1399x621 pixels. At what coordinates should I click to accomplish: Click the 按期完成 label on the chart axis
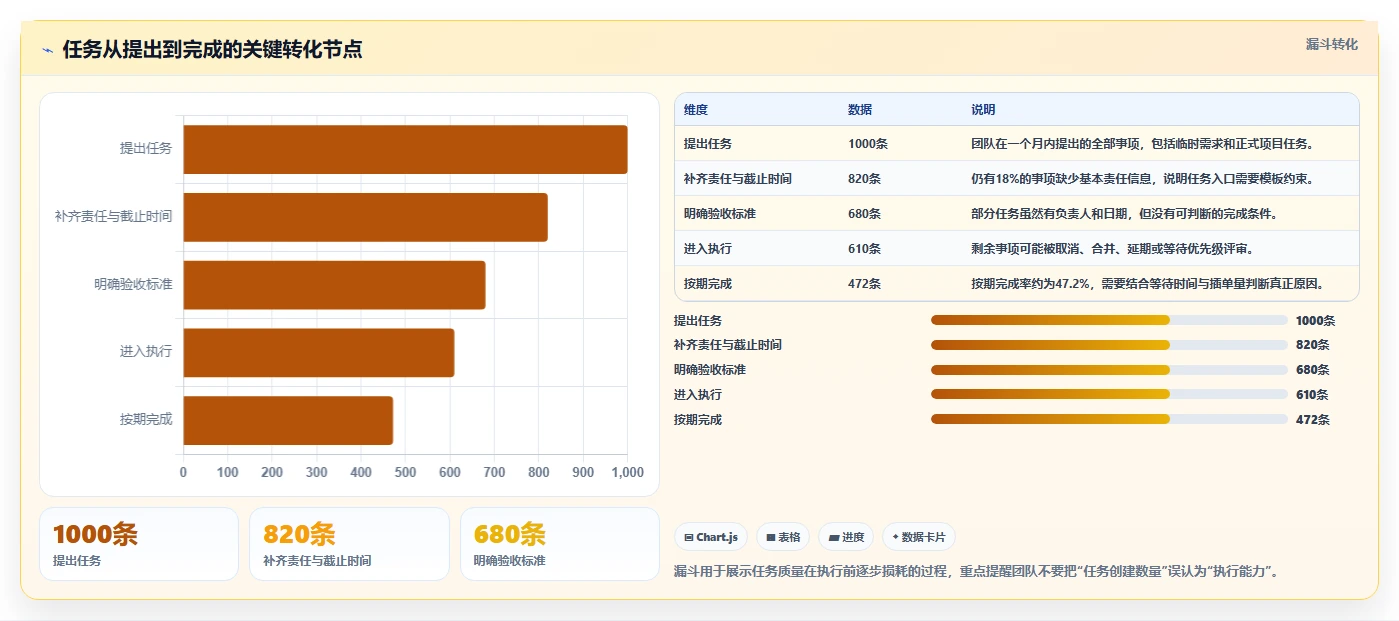point(146,420)
